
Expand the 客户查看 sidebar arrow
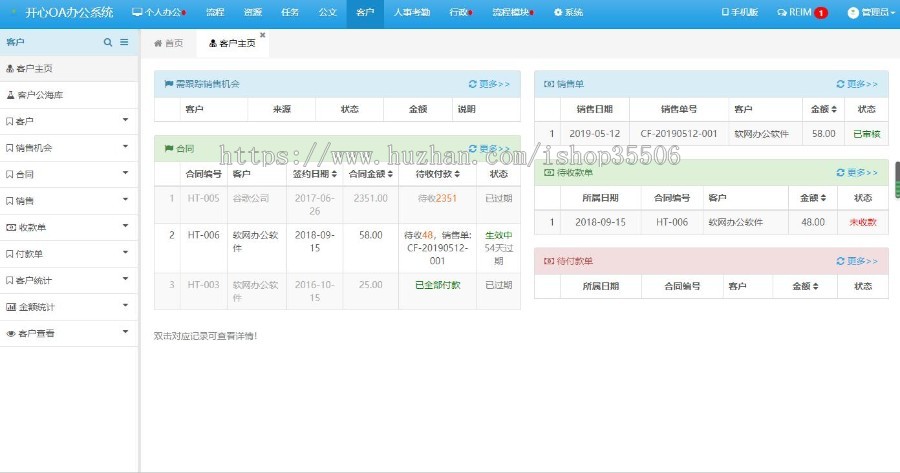tap(125, 331)
